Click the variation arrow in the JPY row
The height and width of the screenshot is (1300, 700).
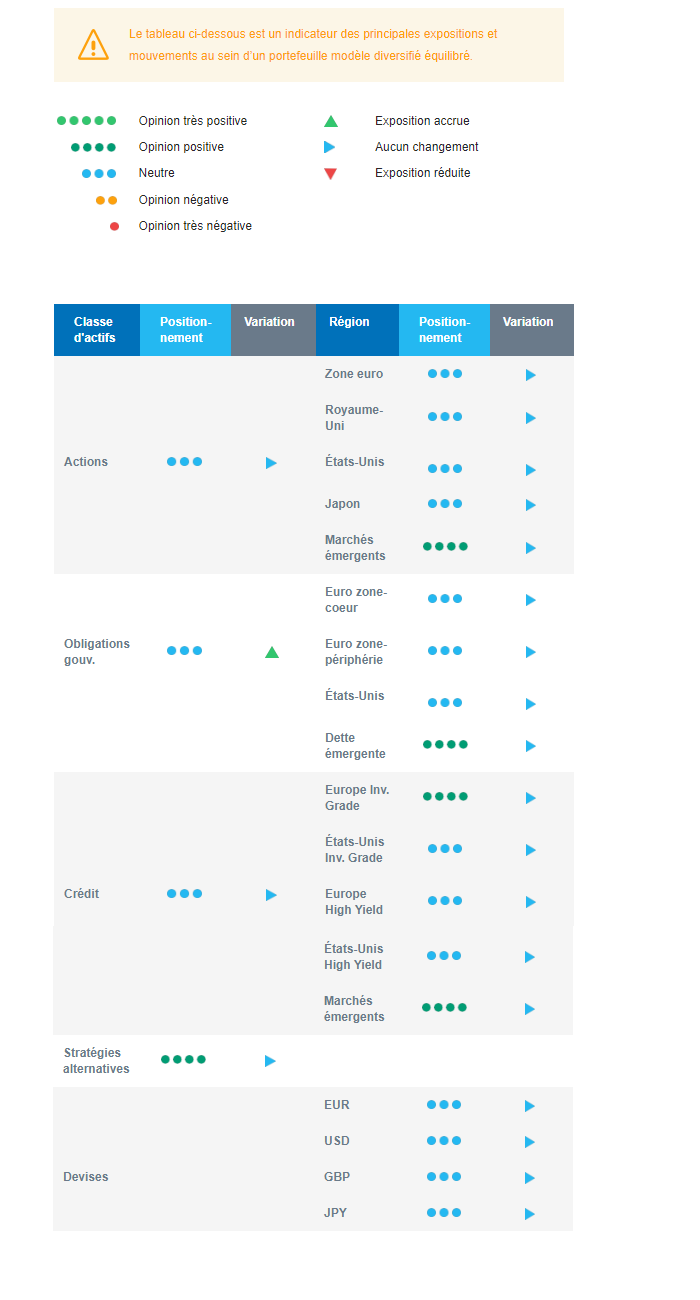pos(530,1214)
